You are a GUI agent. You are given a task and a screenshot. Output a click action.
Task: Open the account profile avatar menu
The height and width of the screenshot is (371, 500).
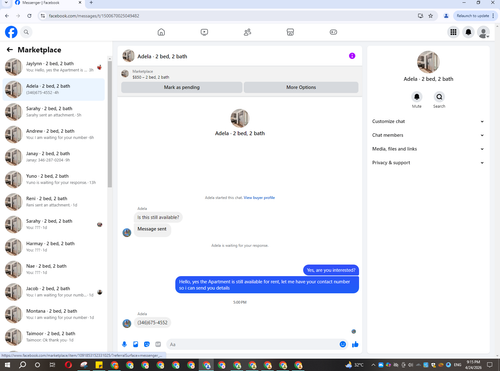click(483, 32)
